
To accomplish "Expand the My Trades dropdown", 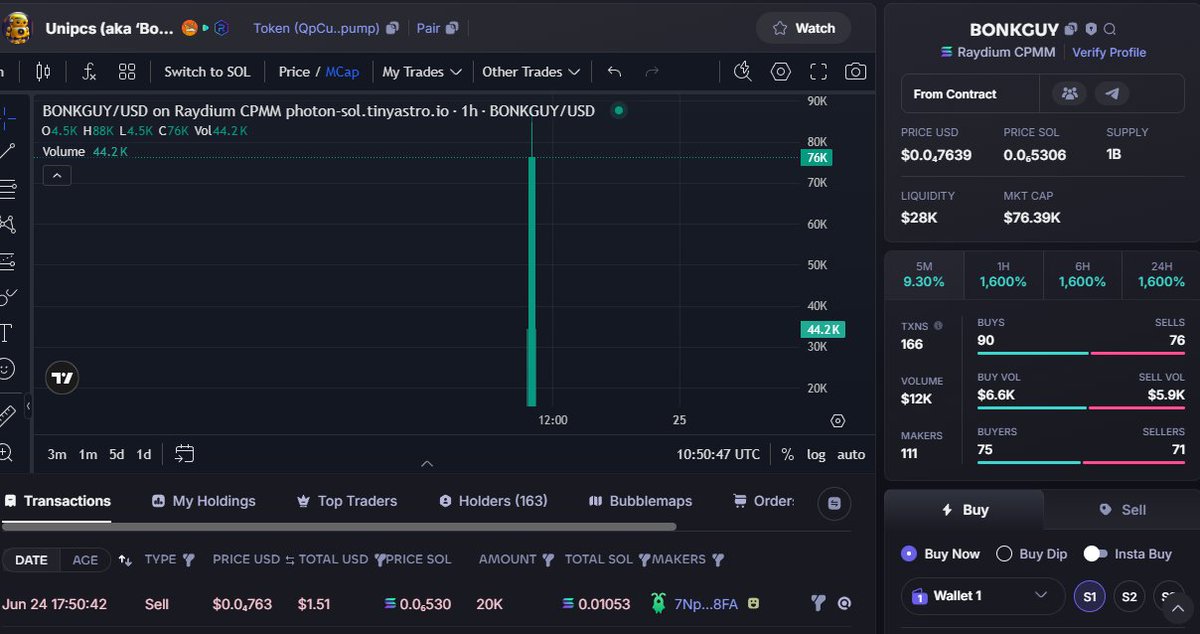I will pyautogui.click(x=422, y=72).
